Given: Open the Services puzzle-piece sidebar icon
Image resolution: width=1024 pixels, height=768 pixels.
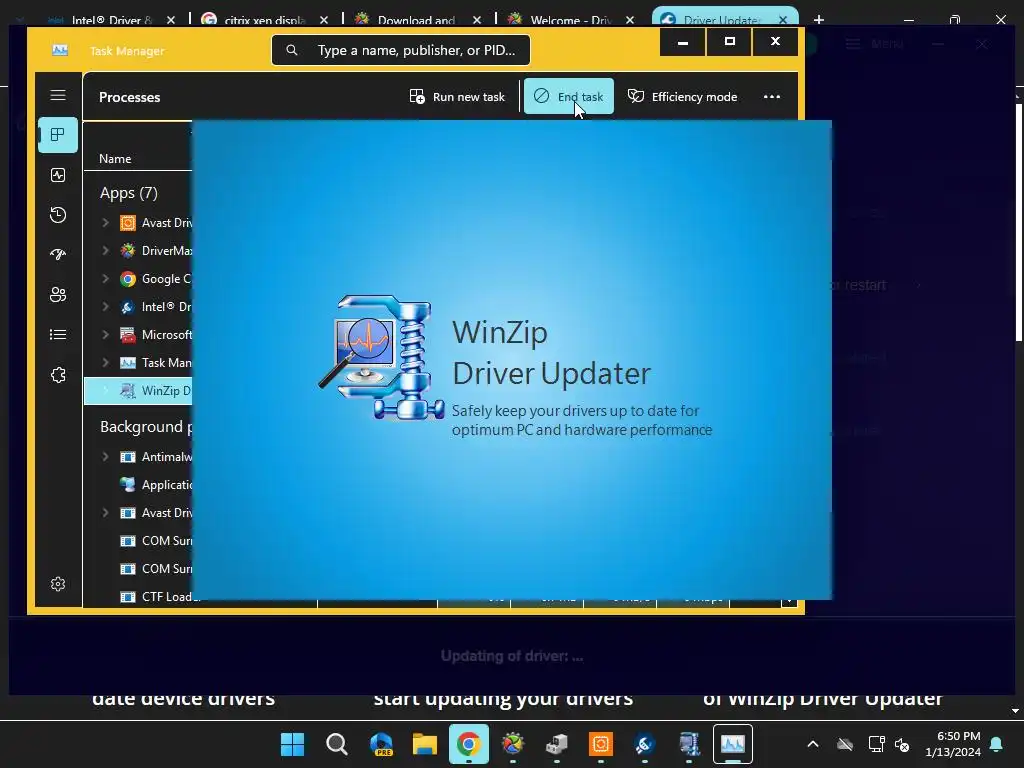Looking at the screenshot, I should coord(58,375).
